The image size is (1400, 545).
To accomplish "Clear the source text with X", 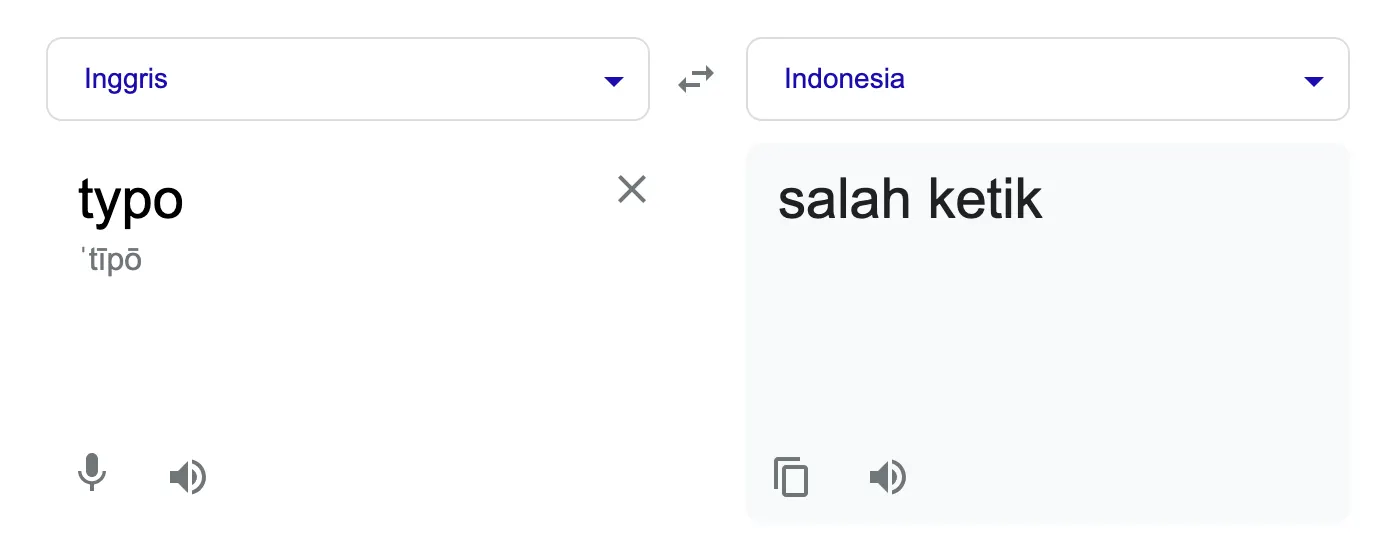I will click(632, 189).
